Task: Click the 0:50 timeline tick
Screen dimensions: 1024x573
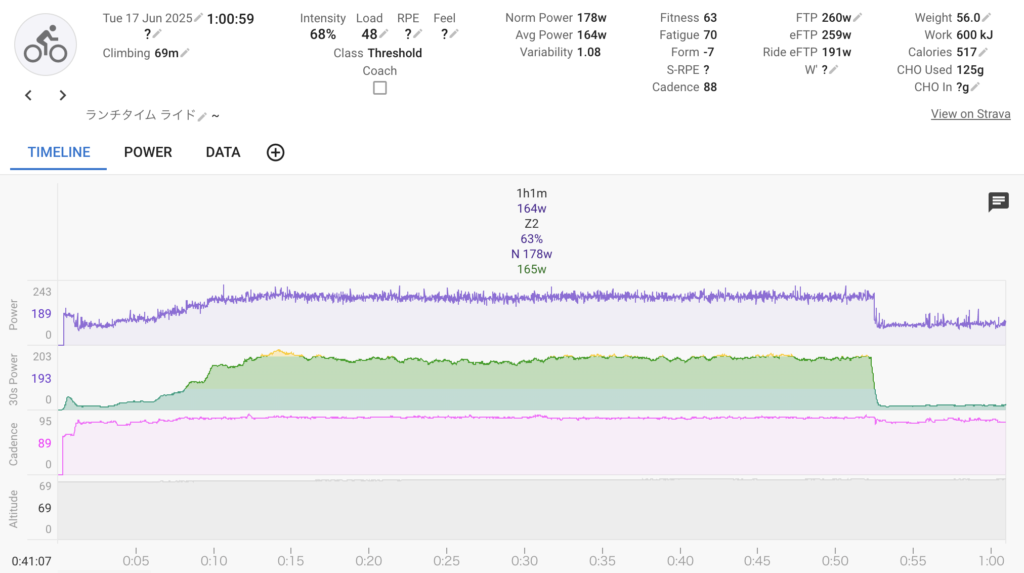Action: click(835, 561)
